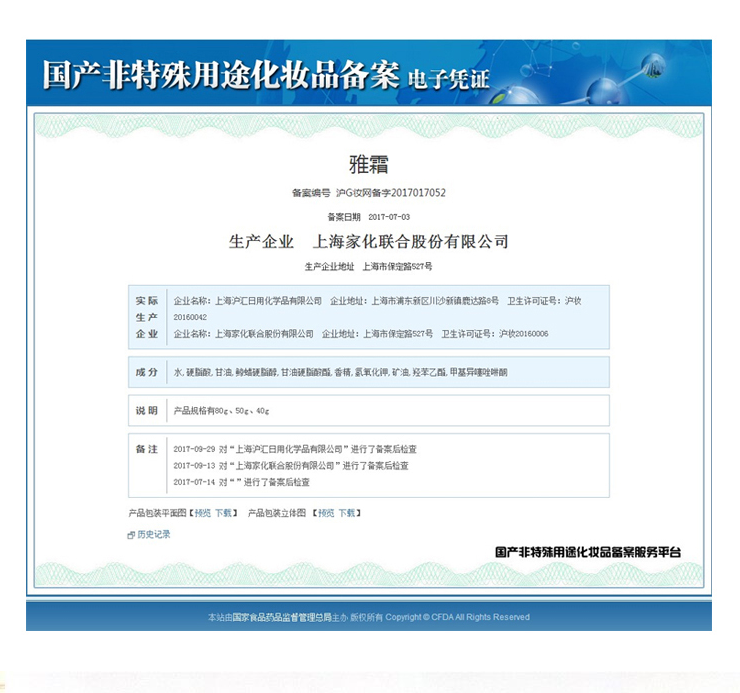Click the 备注 row label
740x693 pixels.
click(x=147, y=449)
